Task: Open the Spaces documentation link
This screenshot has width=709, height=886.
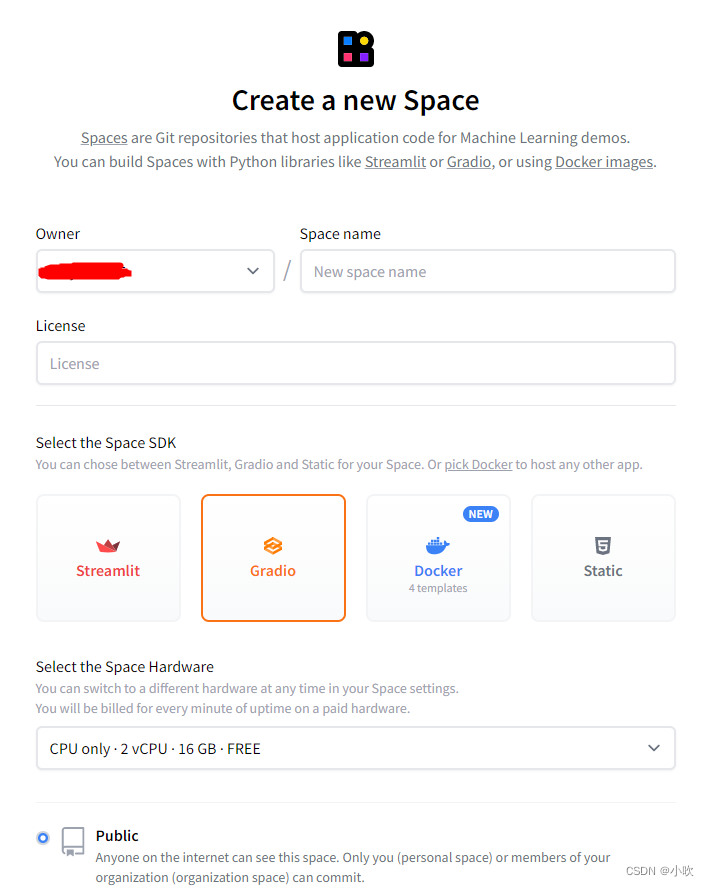Action: pyautogui.click(x=104, y=138)
